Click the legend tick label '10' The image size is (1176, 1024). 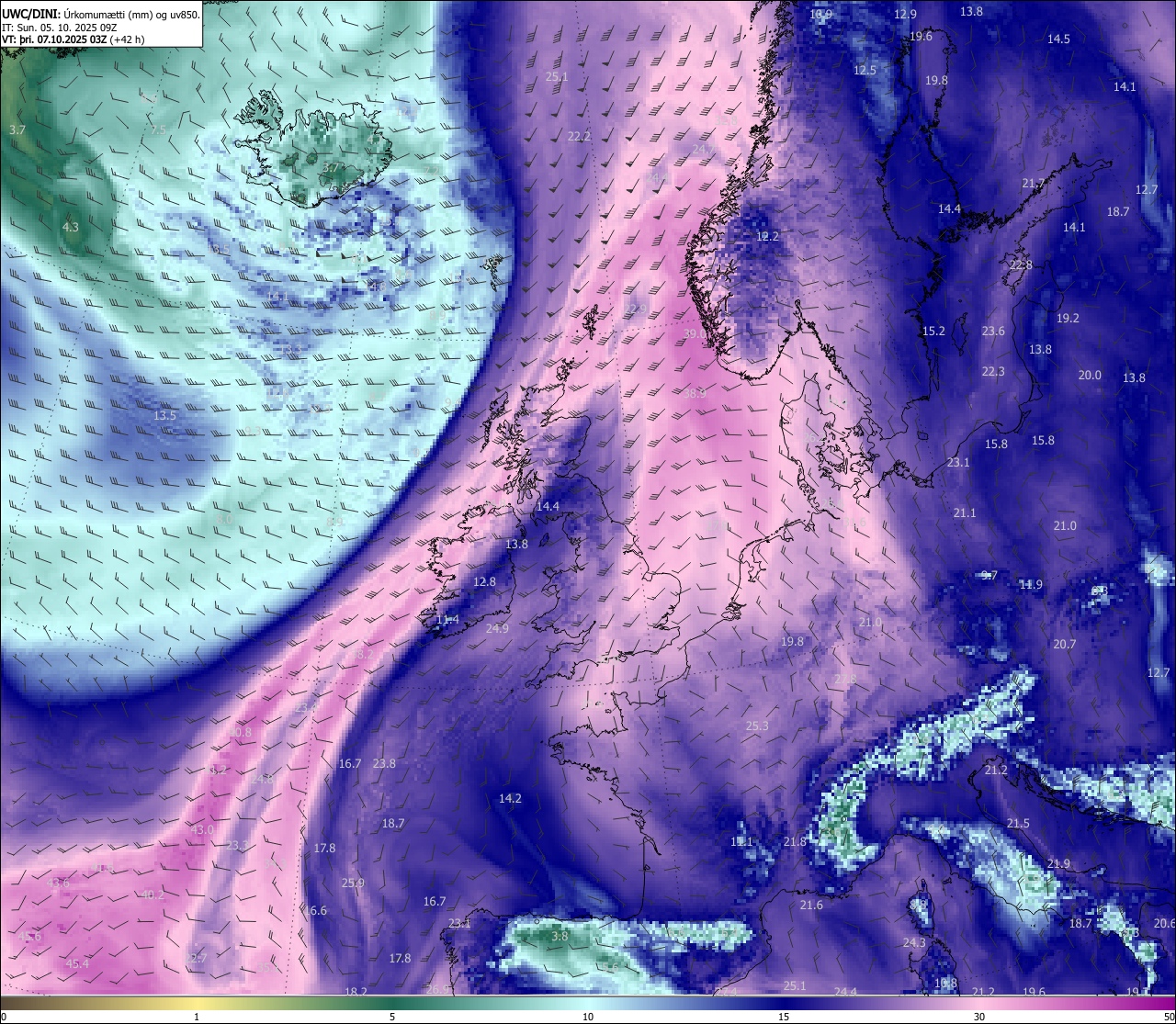click(588, 1017)
